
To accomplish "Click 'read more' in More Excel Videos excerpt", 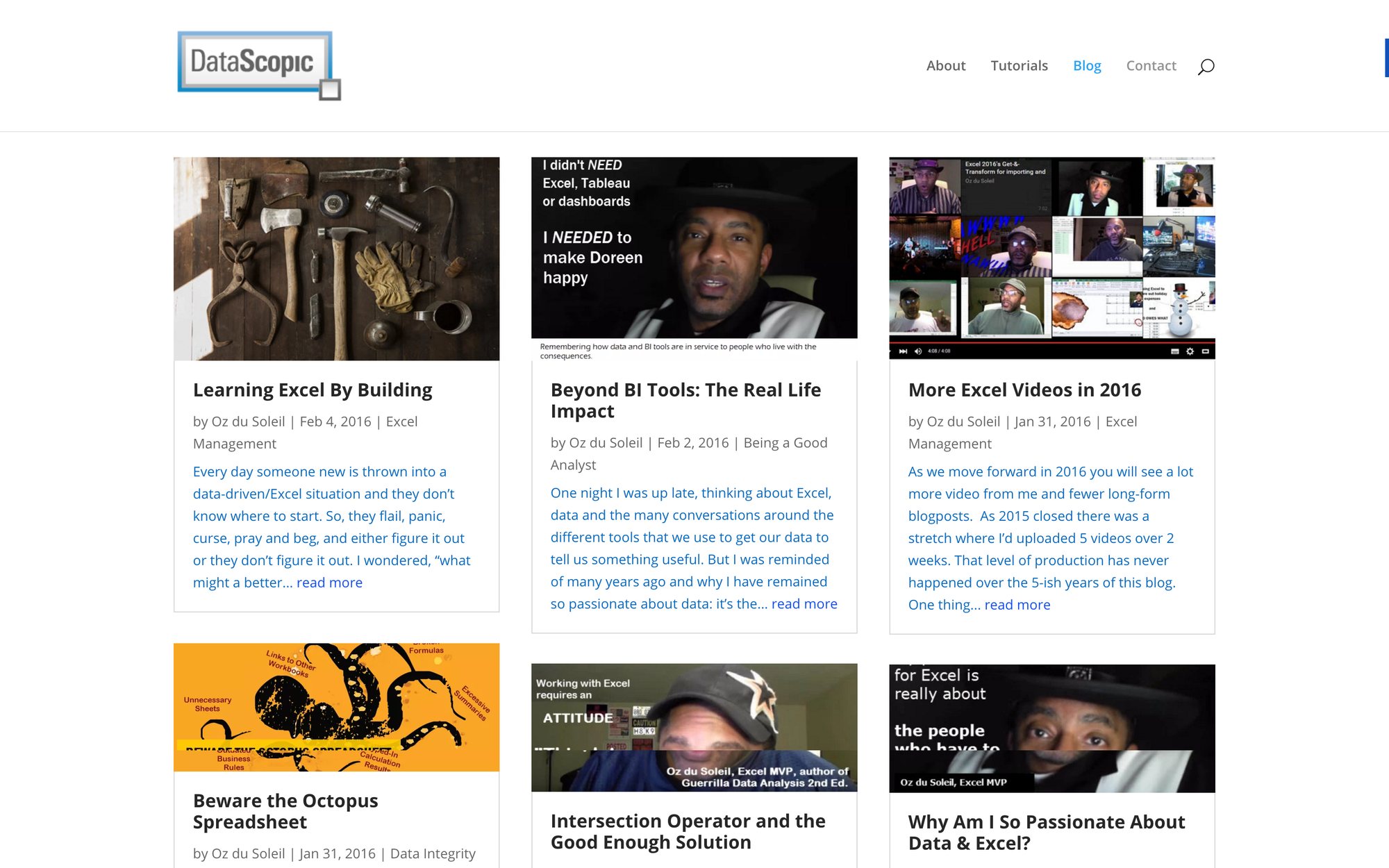I will 1017,605.
